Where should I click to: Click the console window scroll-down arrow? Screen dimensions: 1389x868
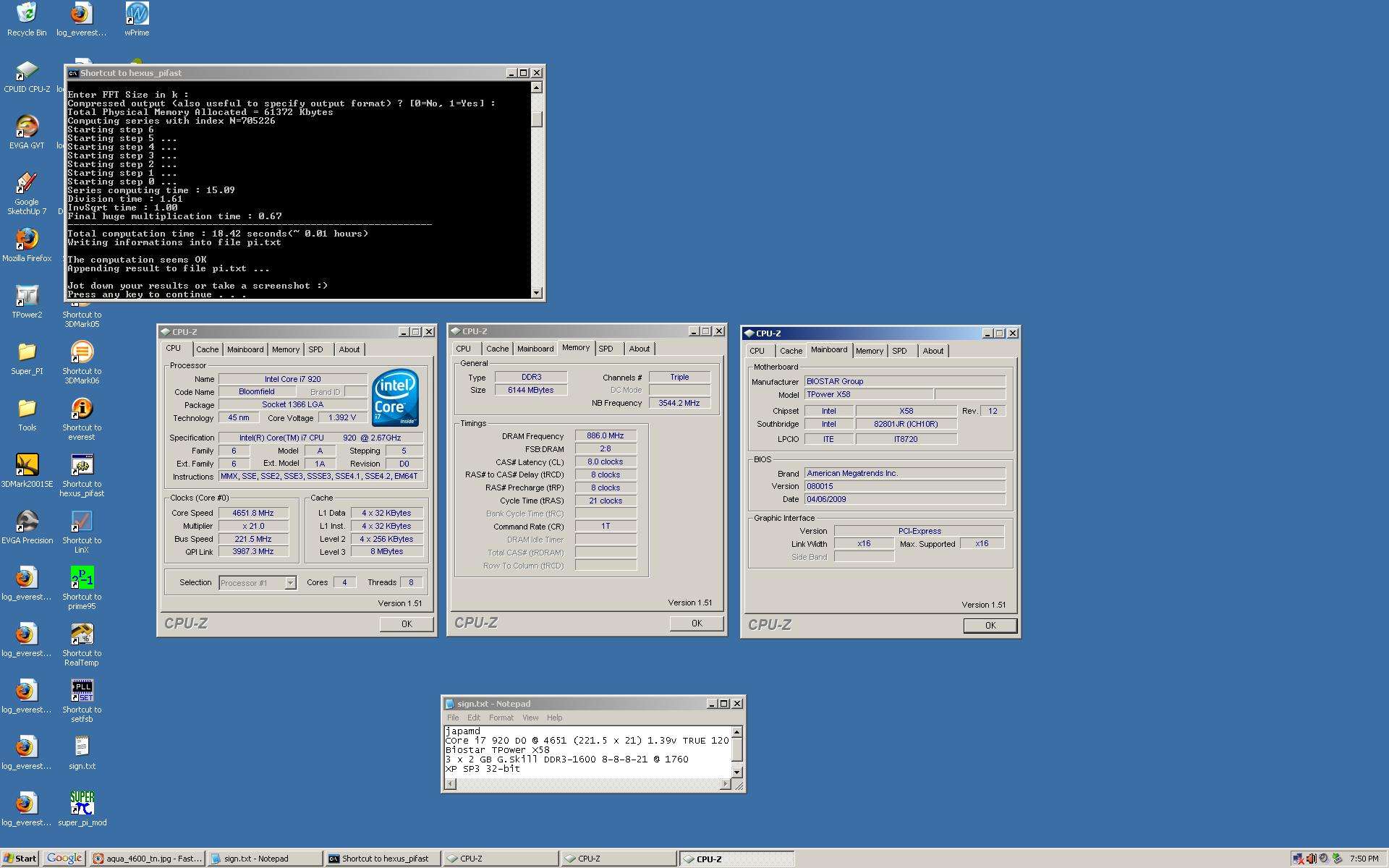coord(536,293)
